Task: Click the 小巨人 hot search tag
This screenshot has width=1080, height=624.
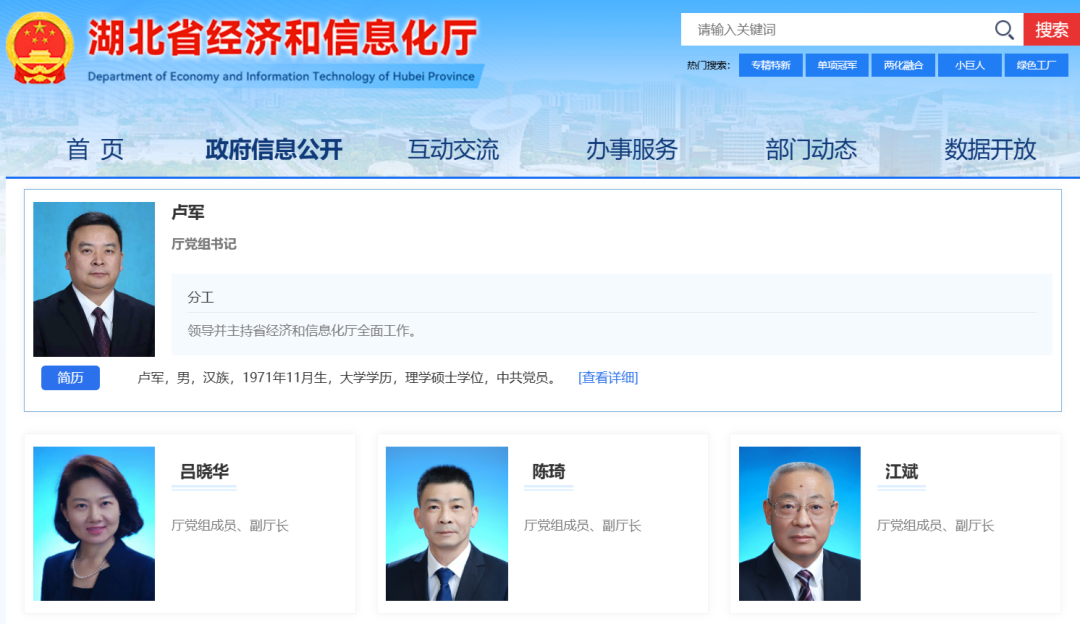Action: point(970,66)
